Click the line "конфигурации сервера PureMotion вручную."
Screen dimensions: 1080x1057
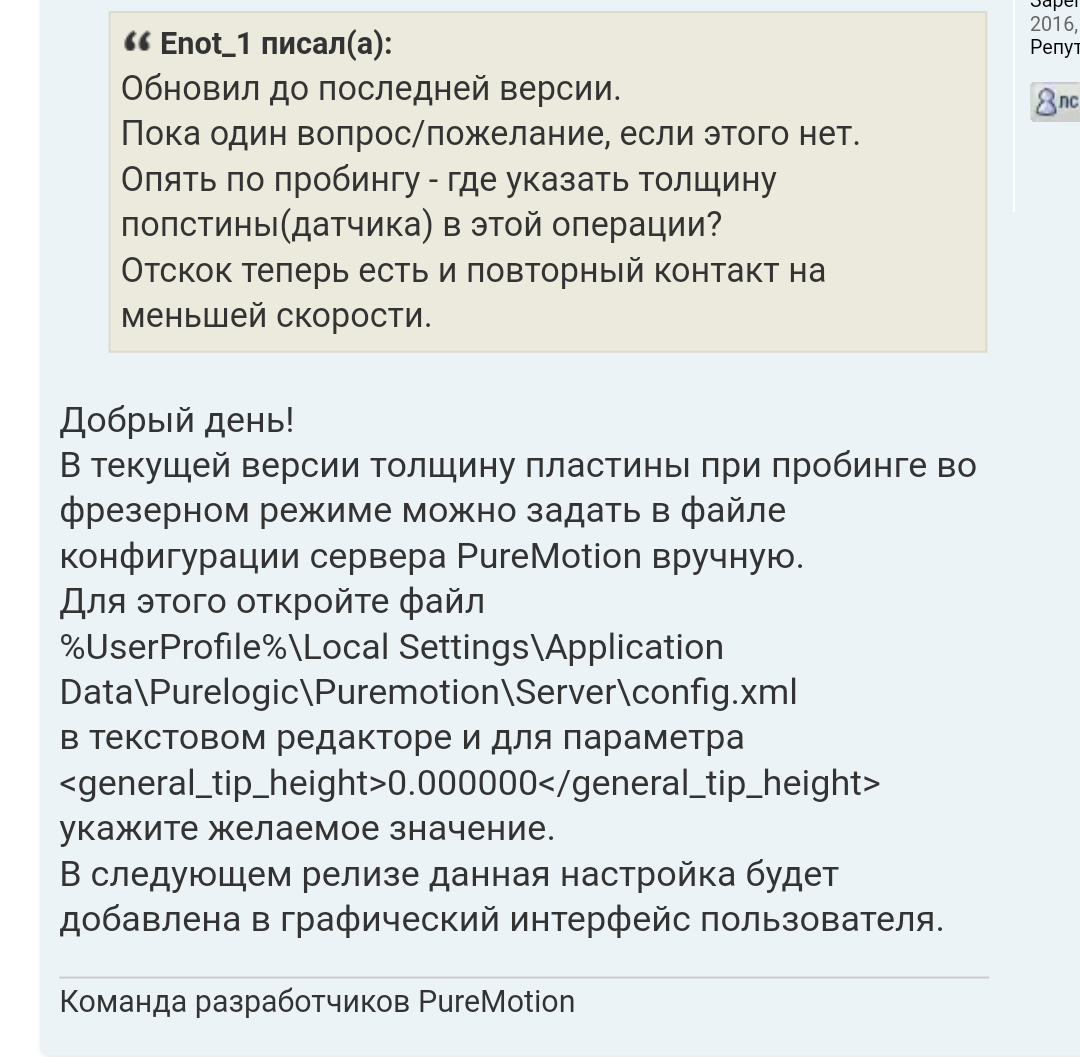[x=431, y=556]
